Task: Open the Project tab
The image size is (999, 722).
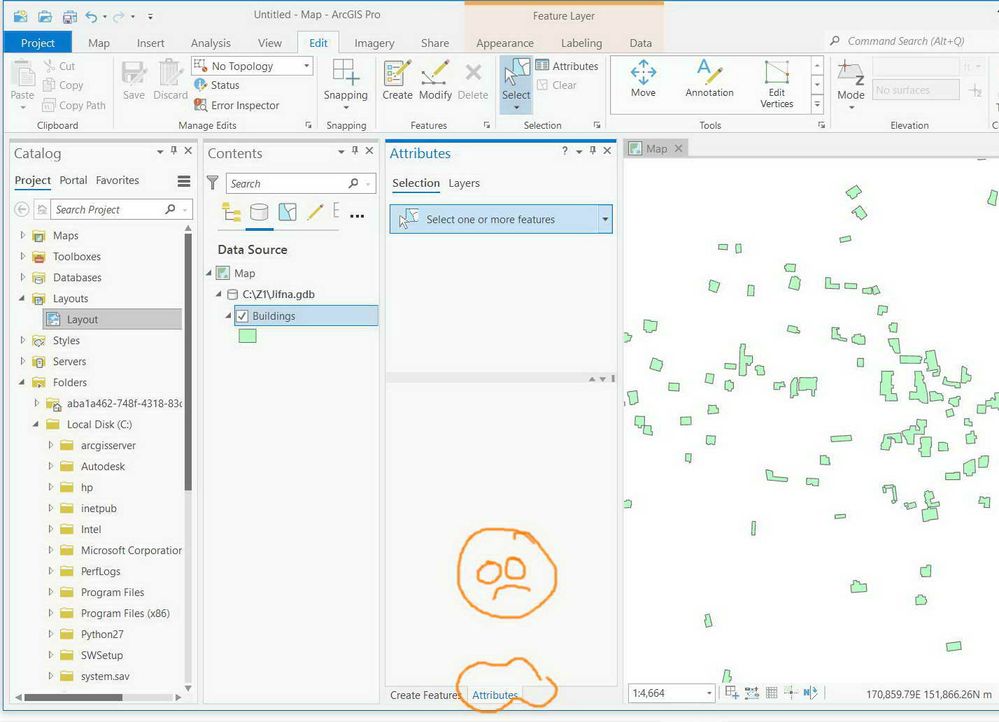Action: tap(38, 43)
